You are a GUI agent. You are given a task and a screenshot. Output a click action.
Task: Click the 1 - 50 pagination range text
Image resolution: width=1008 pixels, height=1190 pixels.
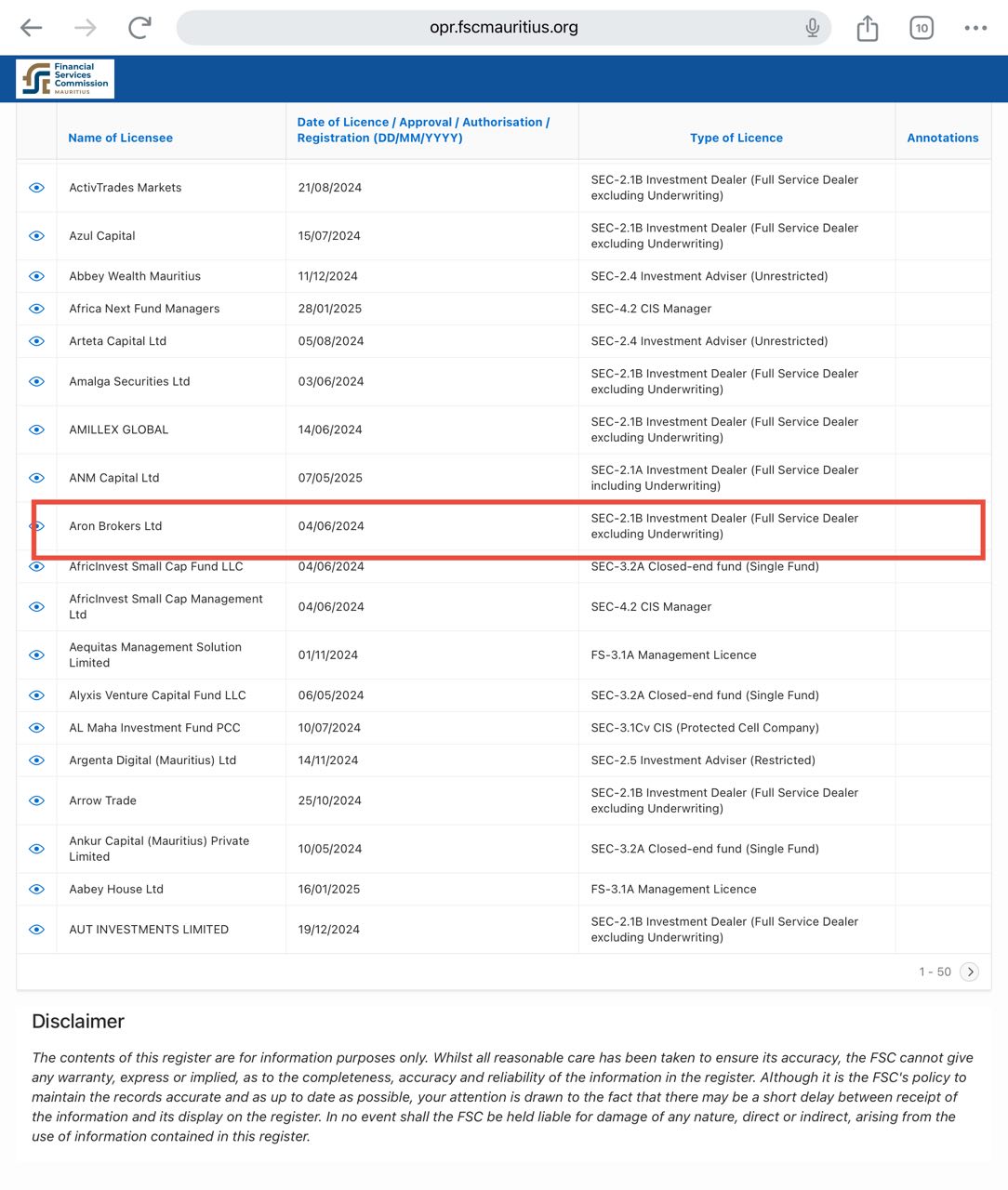coord(935,972)
